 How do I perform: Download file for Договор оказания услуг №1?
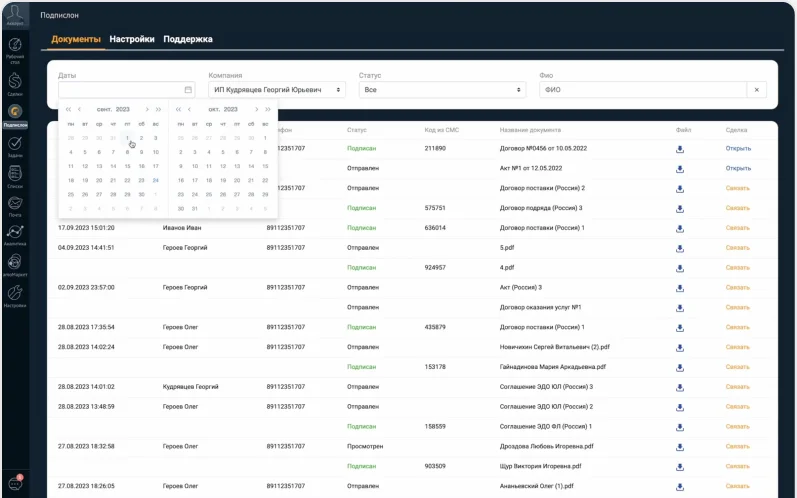pyautogui.click(x=680, y=308)
